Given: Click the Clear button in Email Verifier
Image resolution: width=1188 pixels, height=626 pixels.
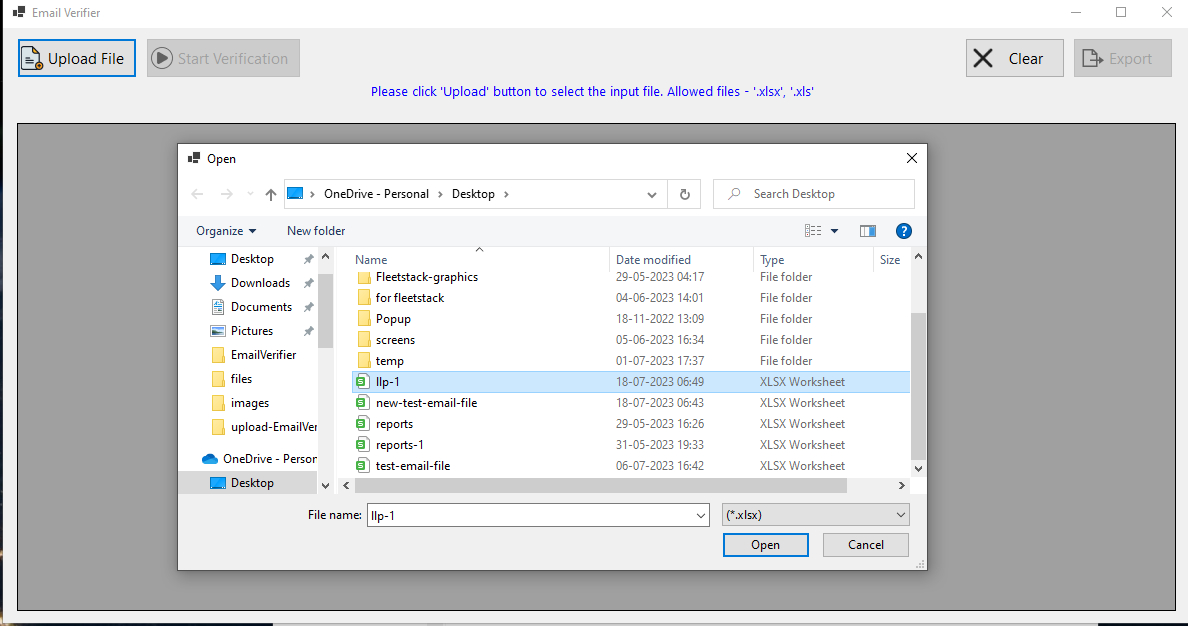Looking at the screenshot, I should pos(1014,58).
